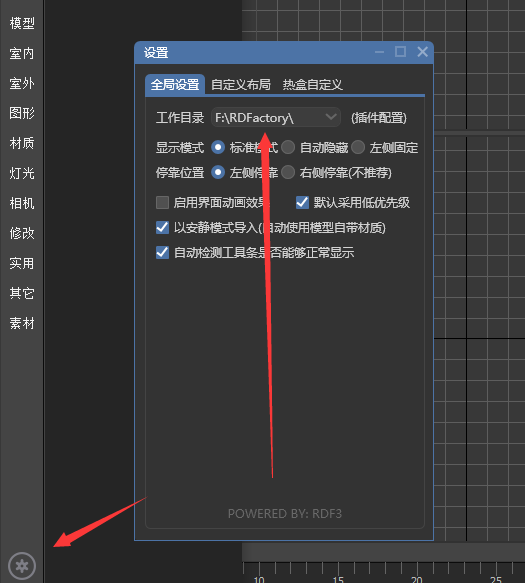Expand the 工作目录 dropdown arrow
The image size is (525, 583).
click(x=331, y=117)
